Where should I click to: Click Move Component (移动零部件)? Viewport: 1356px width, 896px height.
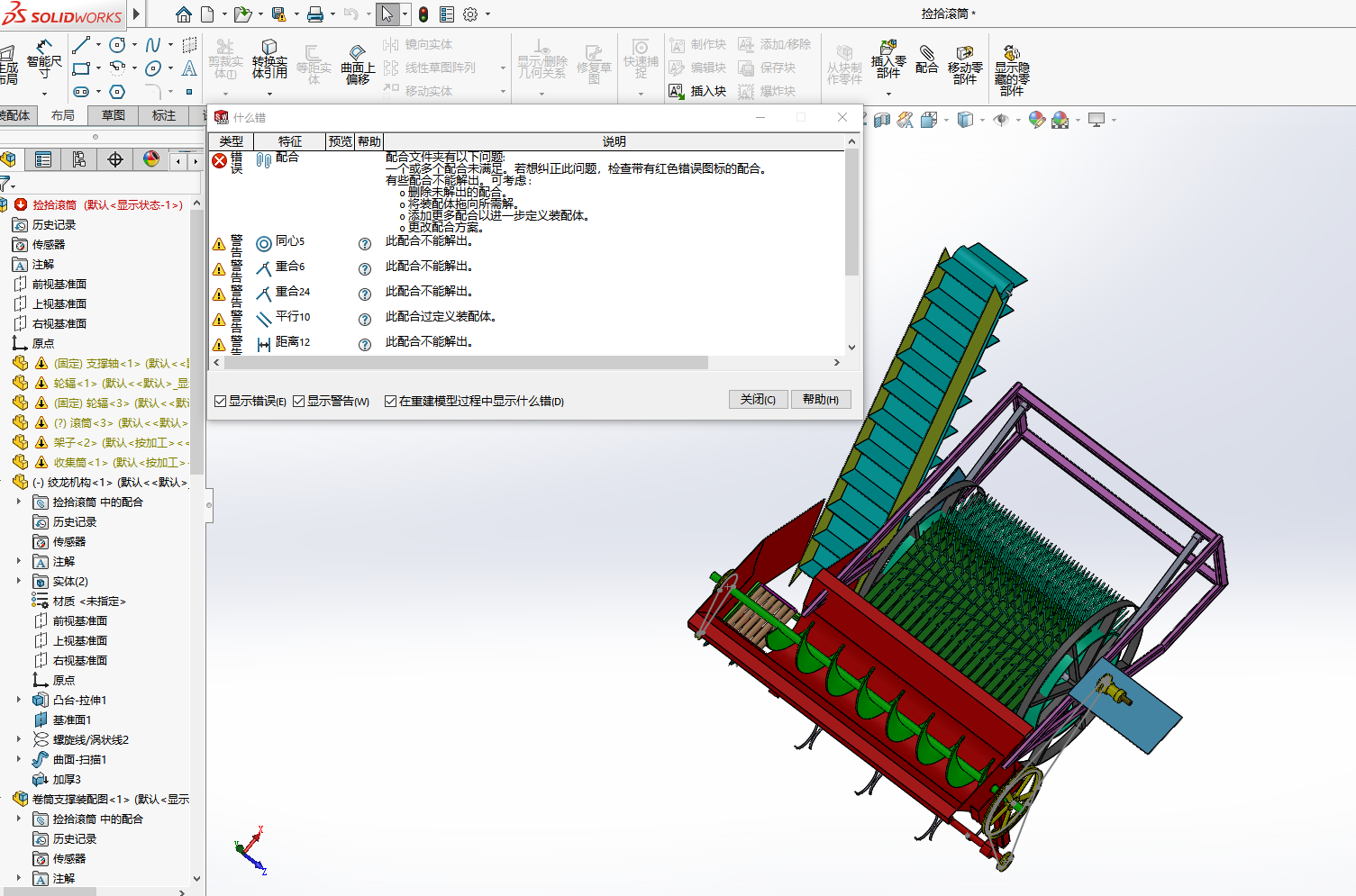(965, 65)
